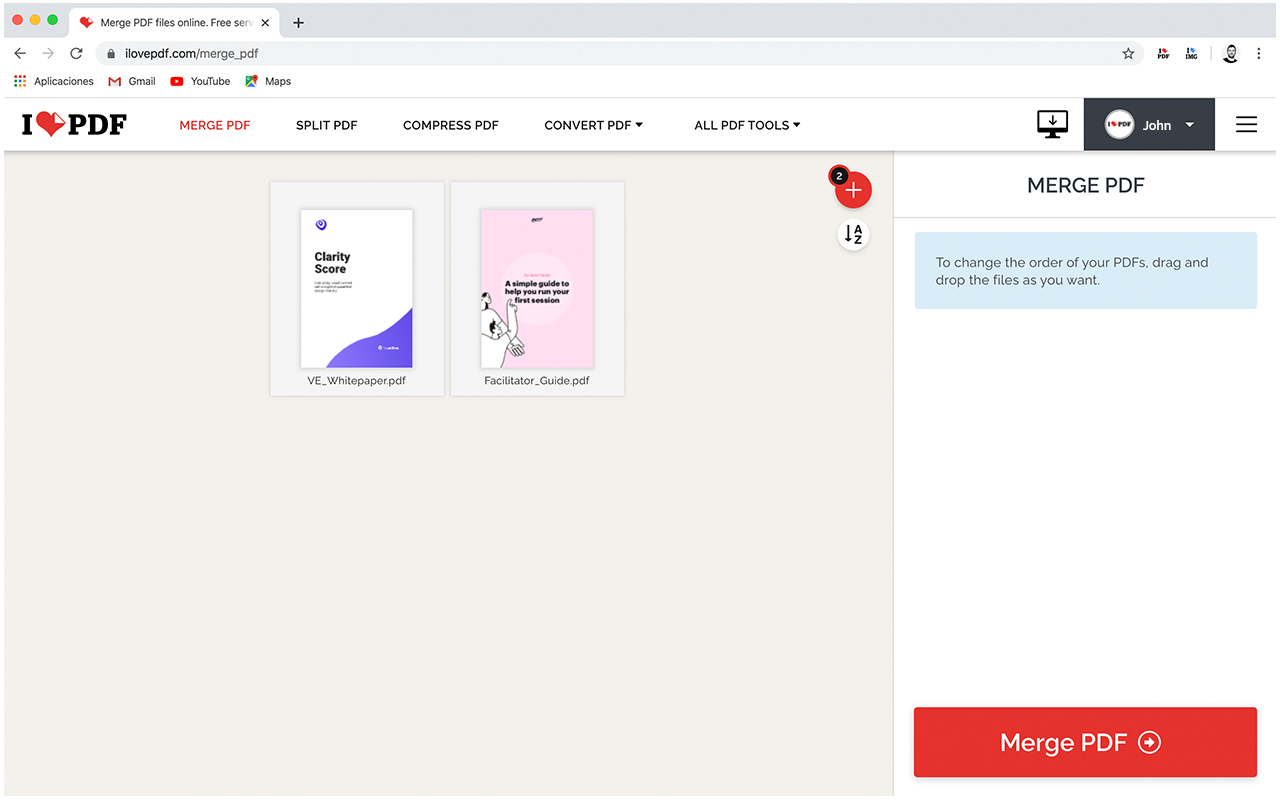
Task: Expand John's account menu
Action: tap(1148, 124)
